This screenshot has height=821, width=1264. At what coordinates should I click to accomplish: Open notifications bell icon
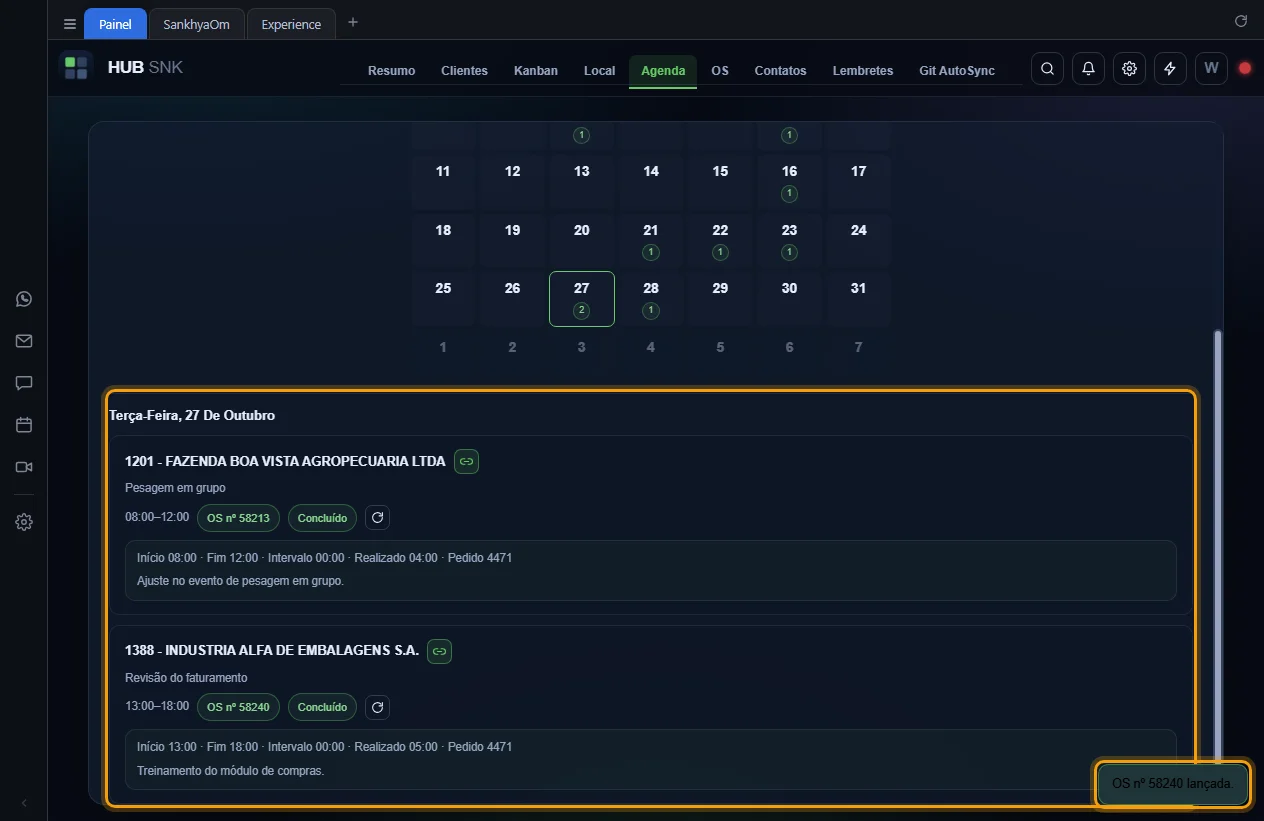tap(1088, 68)
